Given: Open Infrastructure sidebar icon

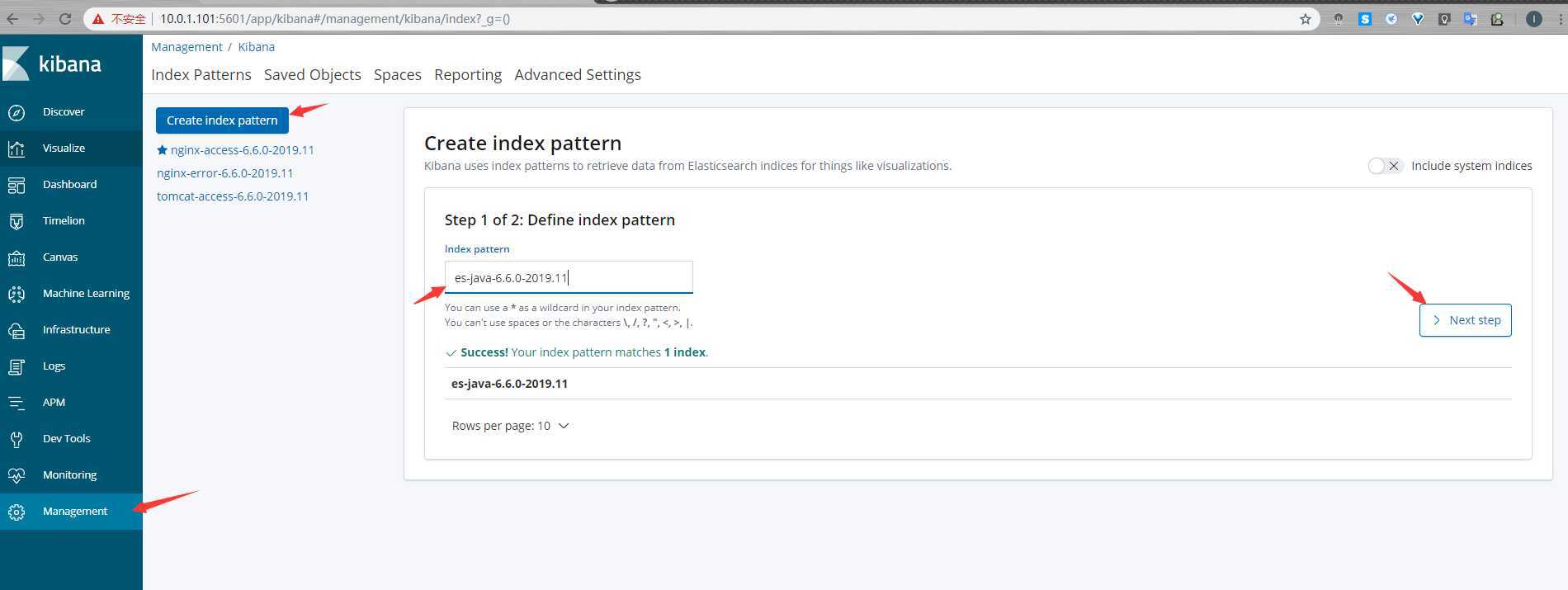Looking at the screenshot, I should (x=17, y=330).
